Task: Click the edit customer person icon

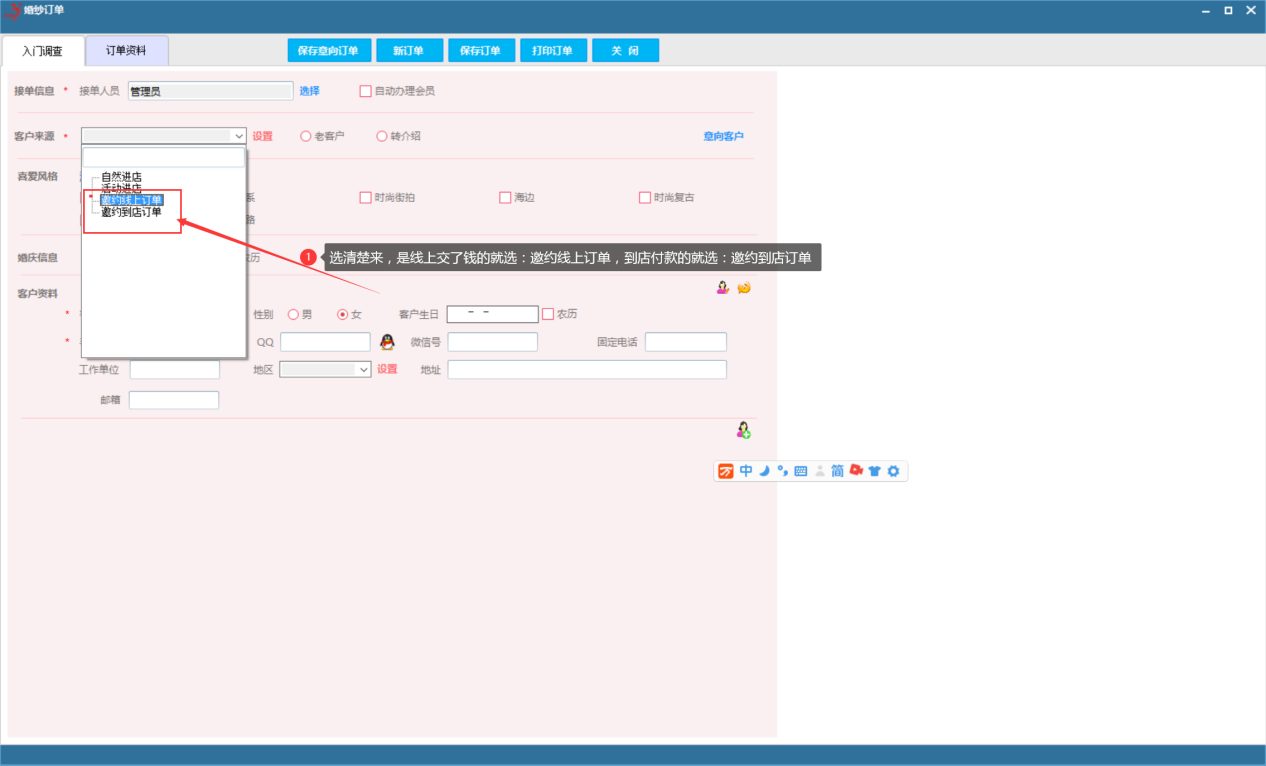Action: click(722, 288)
